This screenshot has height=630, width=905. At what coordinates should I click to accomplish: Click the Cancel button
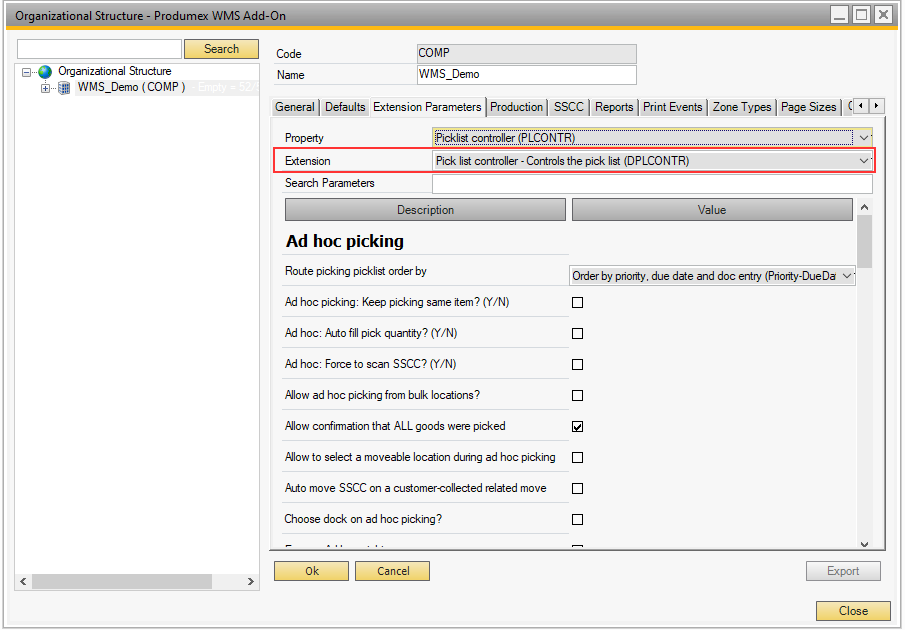click(x=393, y=571)
